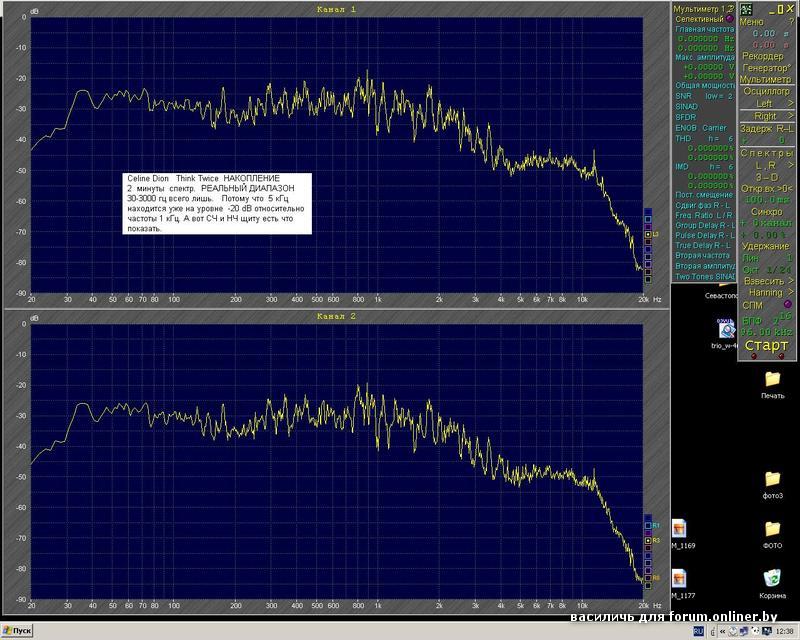Click the application logo icon in control panel
The image size is (800, 640).
746,9
